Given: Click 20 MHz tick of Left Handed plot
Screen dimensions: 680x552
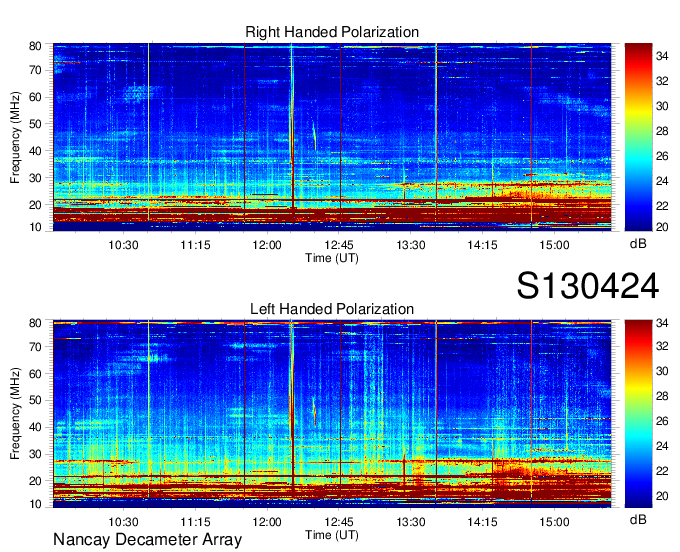Looking at the screenshot, I should [35, 481].
